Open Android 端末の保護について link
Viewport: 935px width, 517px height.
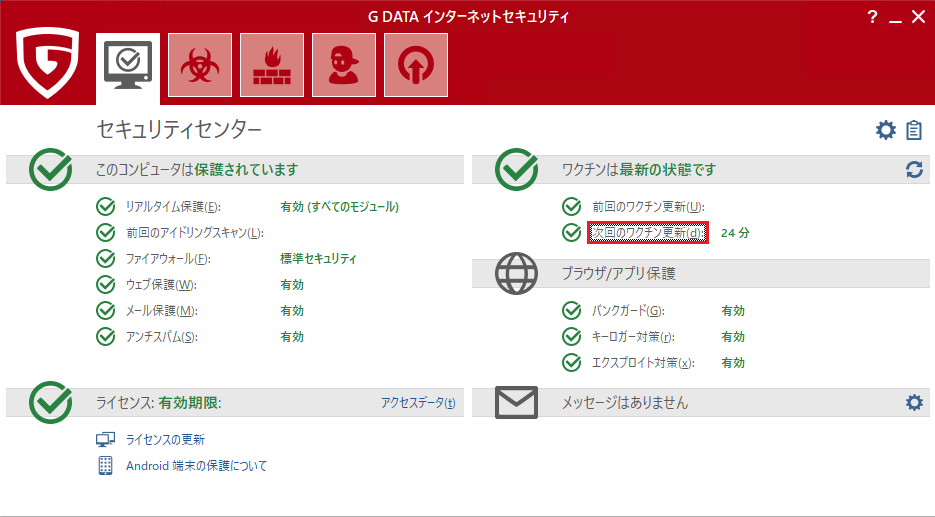[x=196, y=466]
